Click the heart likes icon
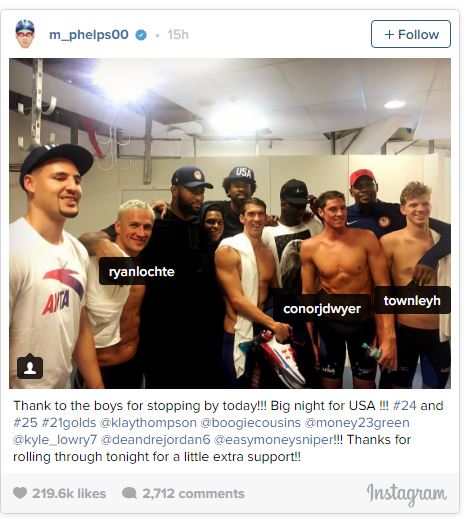Viewport: 465px width, 518px height. click(20, 493)
